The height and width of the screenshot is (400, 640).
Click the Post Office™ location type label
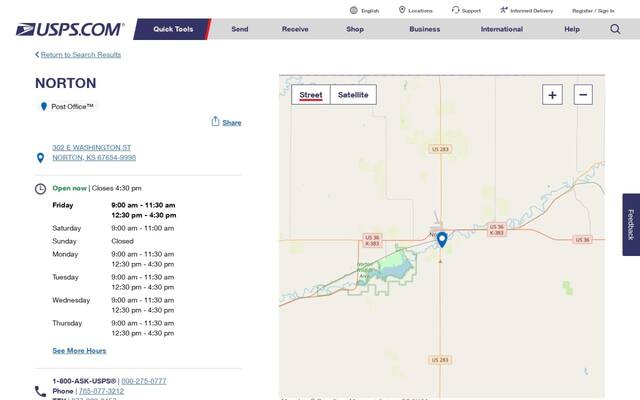72,107
